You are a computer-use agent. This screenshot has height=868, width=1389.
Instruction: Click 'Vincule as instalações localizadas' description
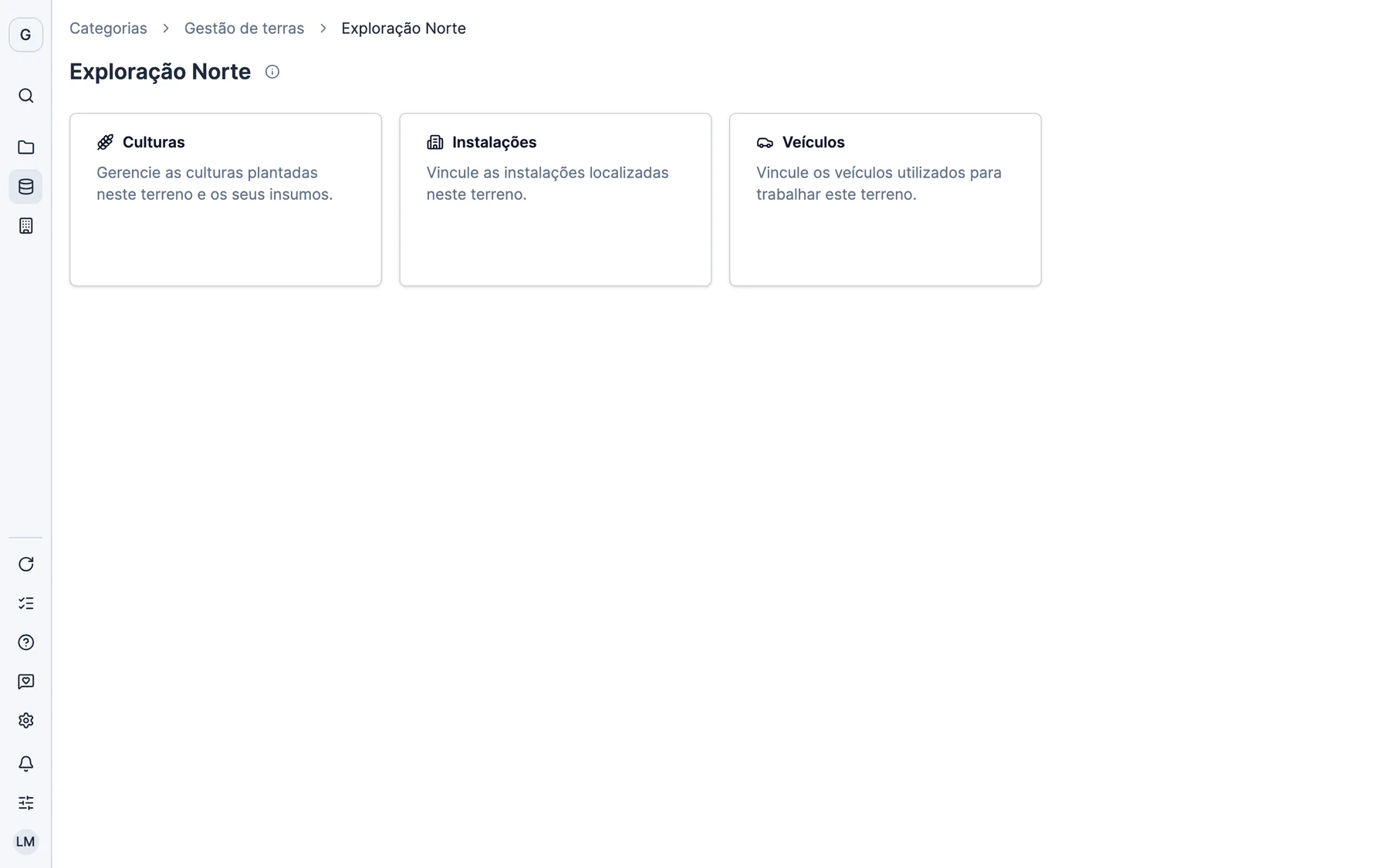547,184
